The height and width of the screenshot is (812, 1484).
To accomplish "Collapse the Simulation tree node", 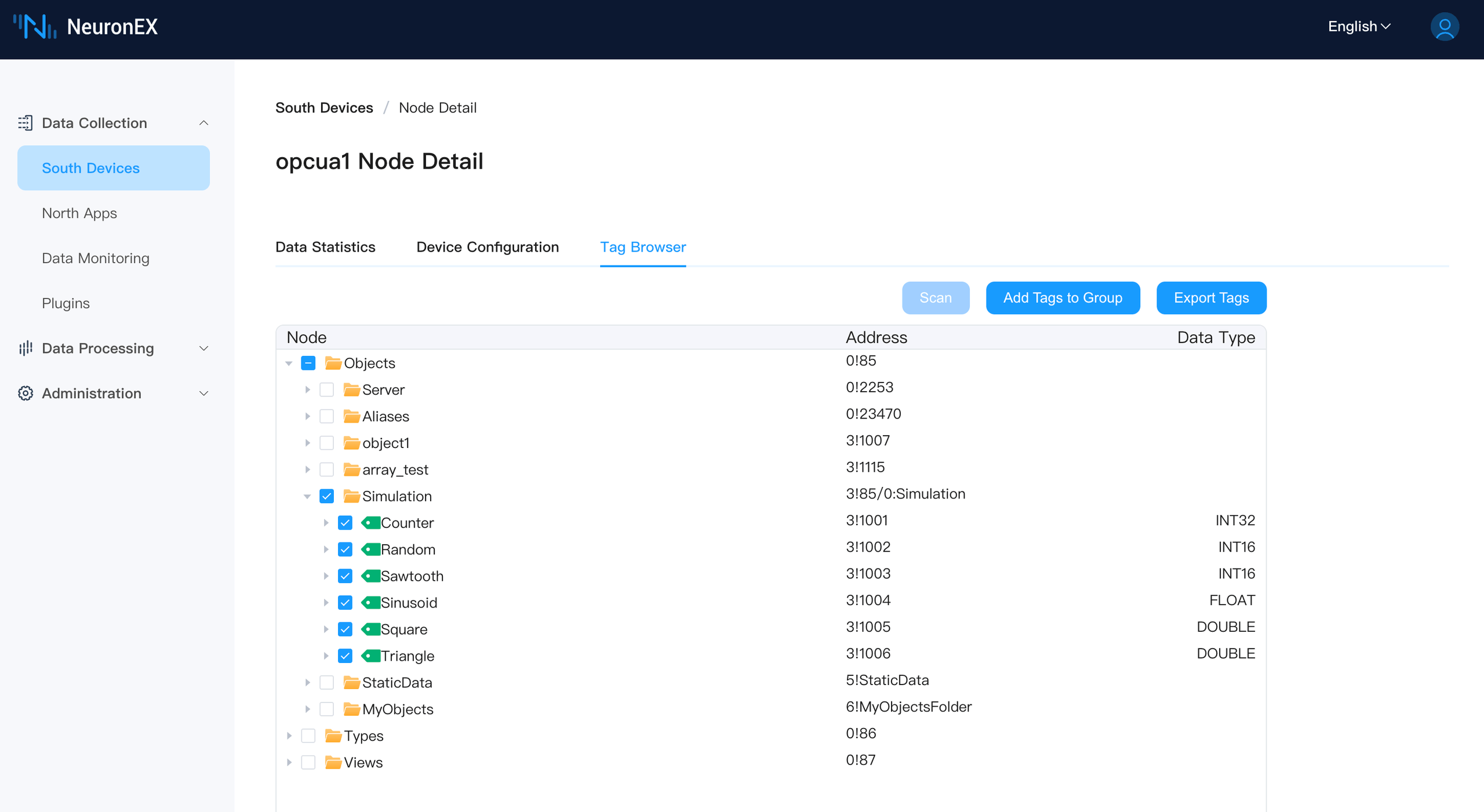I will (x=307, y=496).
